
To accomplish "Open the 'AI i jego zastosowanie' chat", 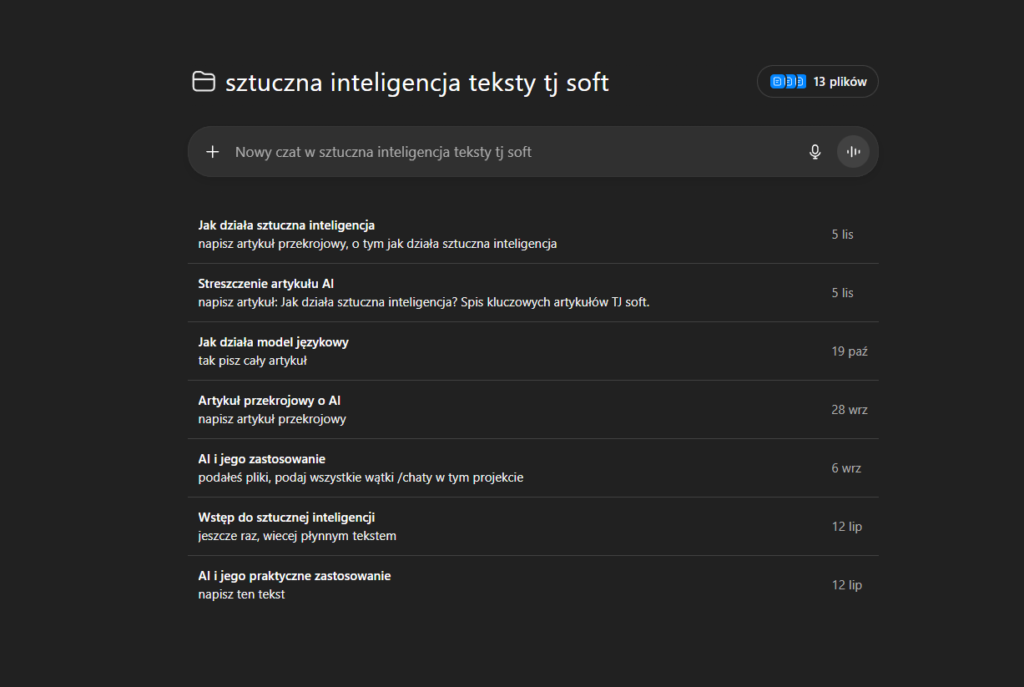I will point(261,459).
